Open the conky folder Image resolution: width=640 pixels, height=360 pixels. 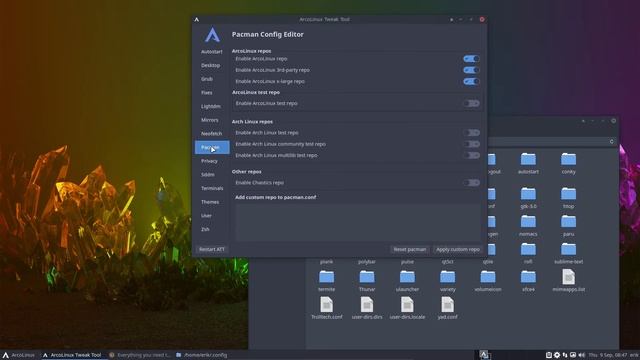568,163
